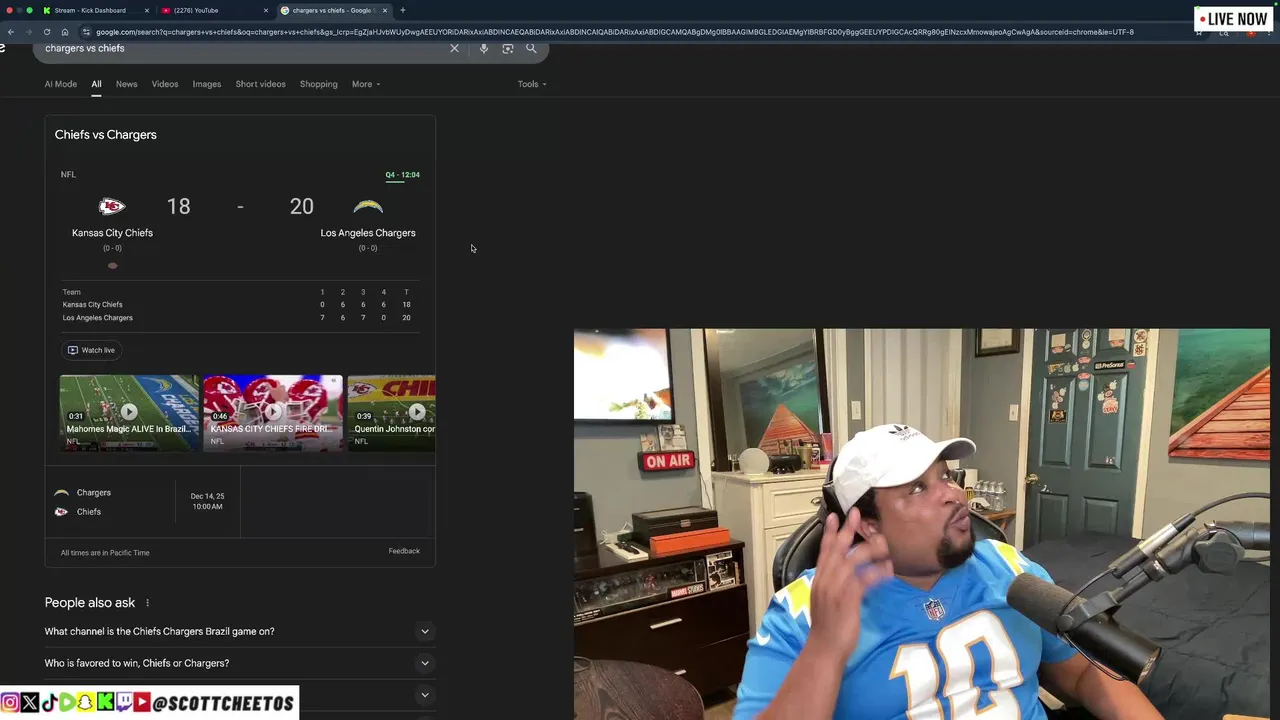Viewport: 1280px width, 720px height.
Task: Switch to Stream - Kick Dashboard tab
Action: [x=90, y=10]
